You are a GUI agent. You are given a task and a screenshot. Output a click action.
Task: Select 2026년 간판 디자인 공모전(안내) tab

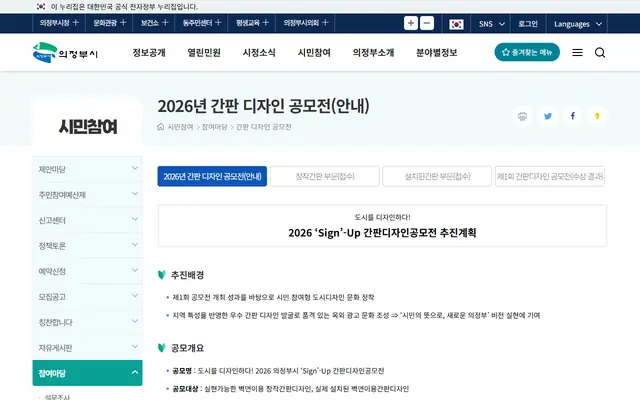[x=212, y=176]
